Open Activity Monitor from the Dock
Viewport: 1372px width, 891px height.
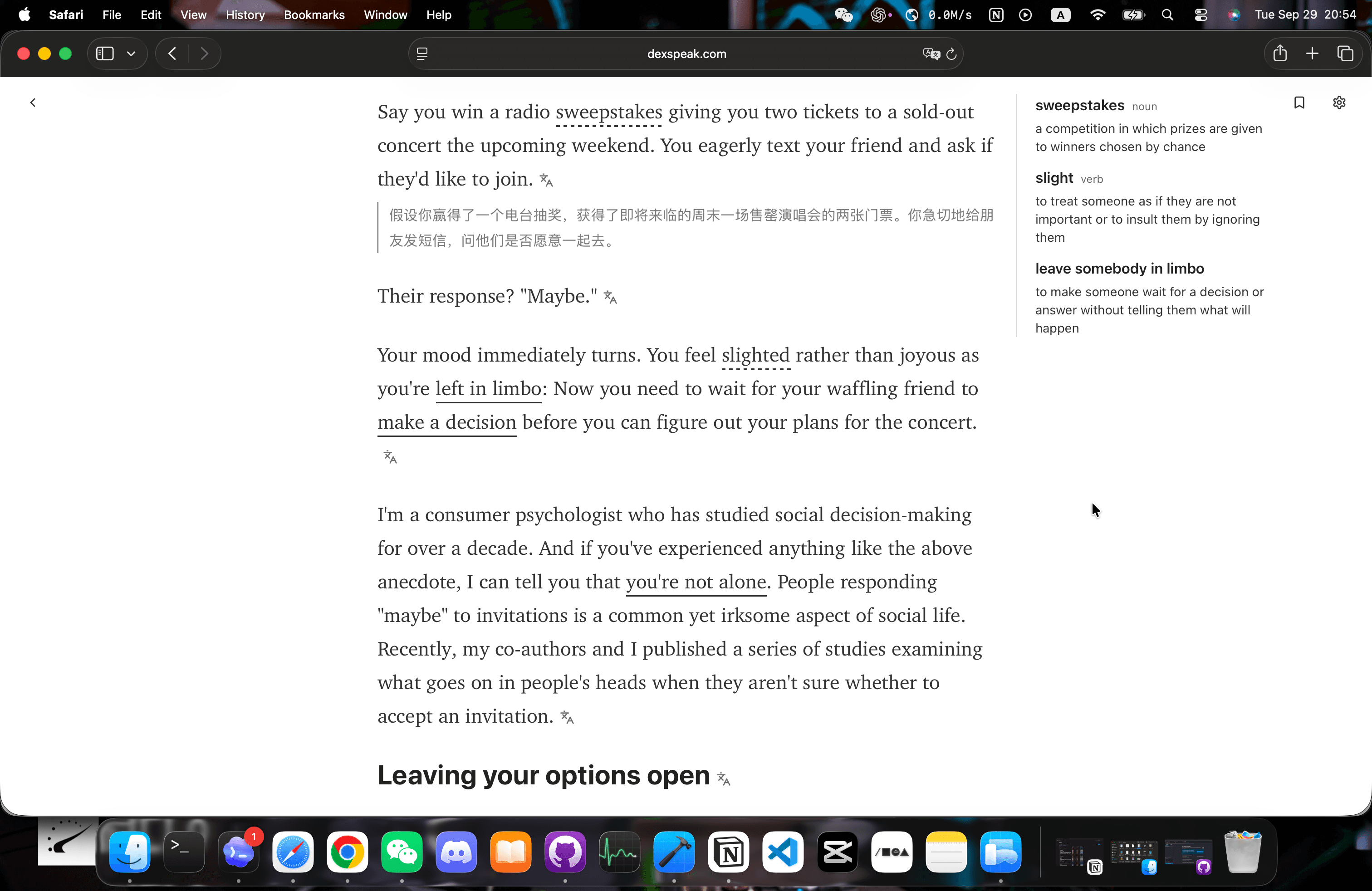(619, 852)
